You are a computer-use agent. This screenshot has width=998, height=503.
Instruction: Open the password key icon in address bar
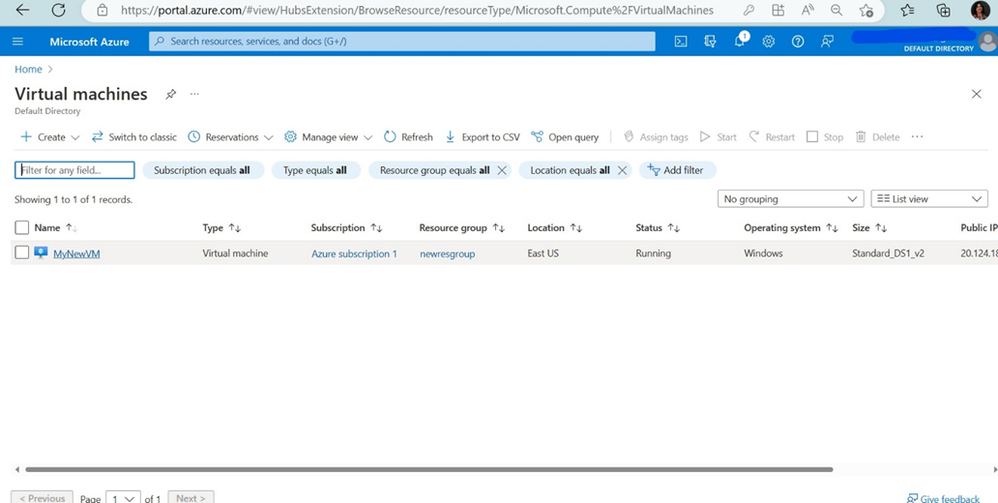pos(748,10)
